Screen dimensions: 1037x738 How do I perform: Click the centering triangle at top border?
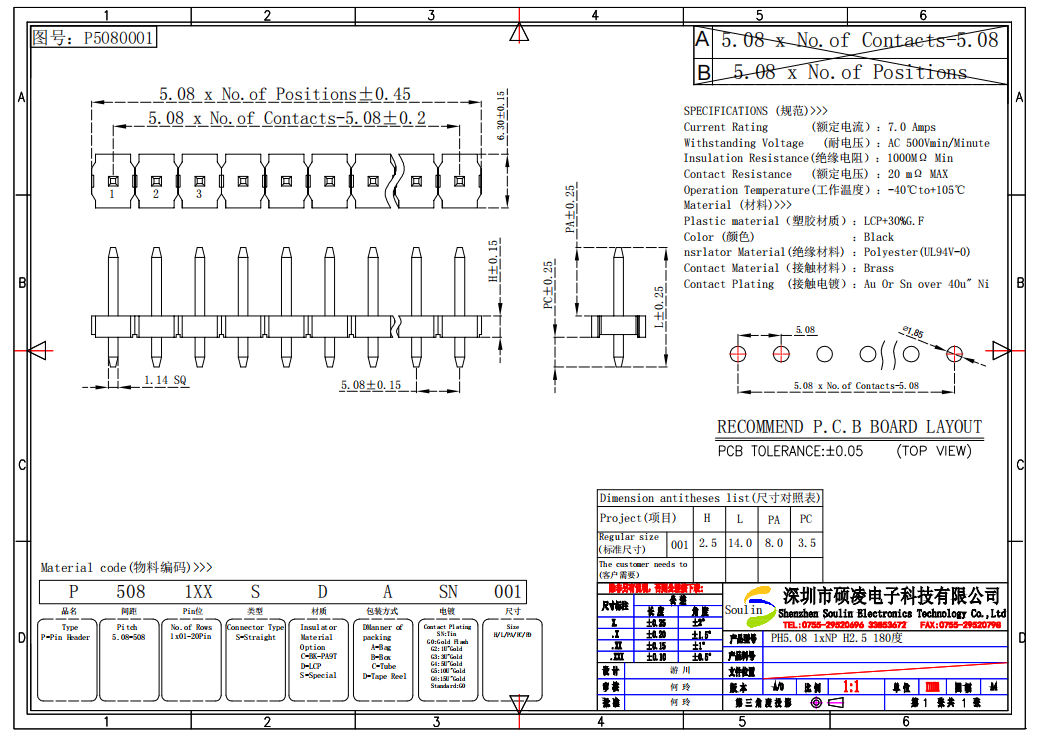click(x=518, y=32)
